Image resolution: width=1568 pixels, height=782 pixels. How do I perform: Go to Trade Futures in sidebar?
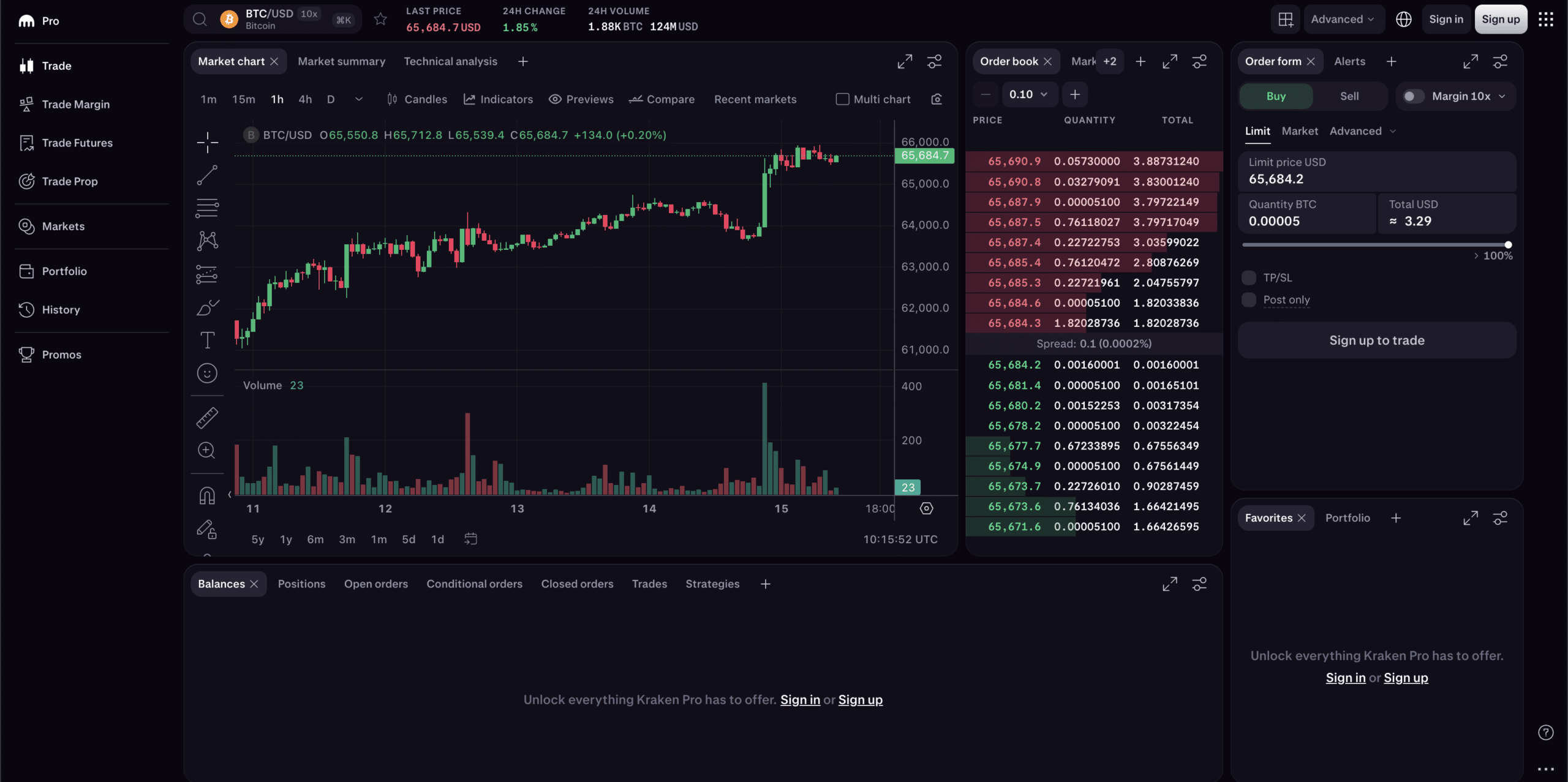(77, 143)
